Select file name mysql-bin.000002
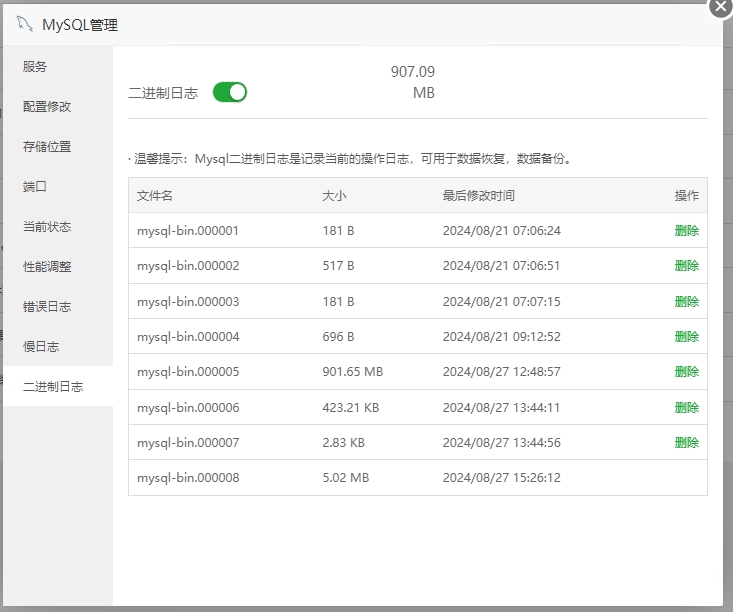733x612 pixels. pyautogui.click(x=188, y=266)
